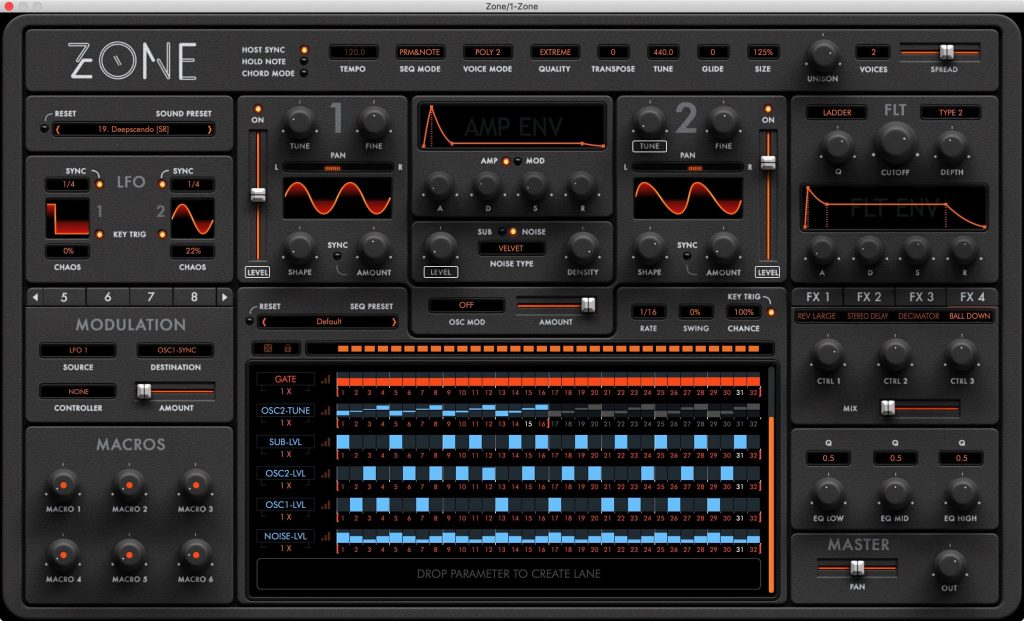Viewport: 1024px width, 621px height.
Task: Click the FX MIX slider
Action: [920, 408]
